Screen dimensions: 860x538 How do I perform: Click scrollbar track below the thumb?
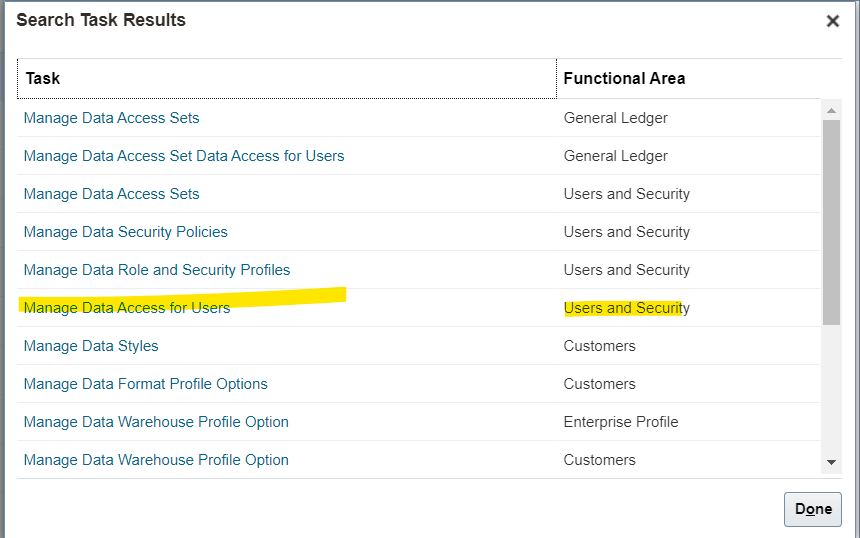(831, 390)
